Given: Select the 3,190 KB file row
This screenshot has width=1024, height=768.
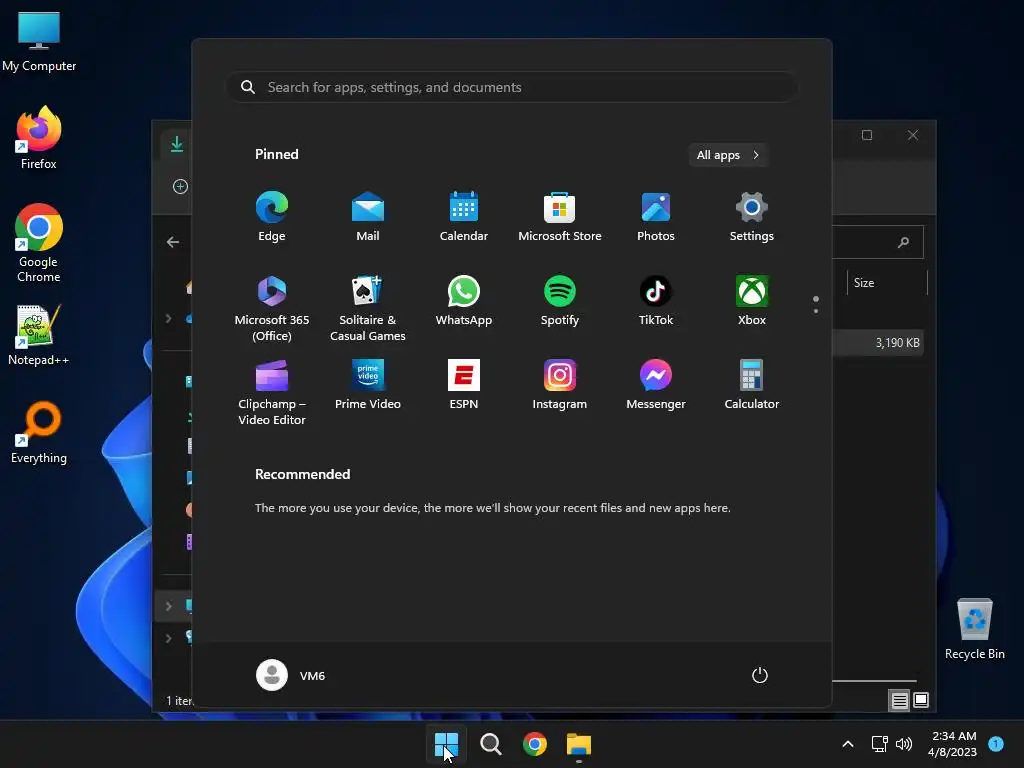Looking at the screenshot, I should point(878,343).
